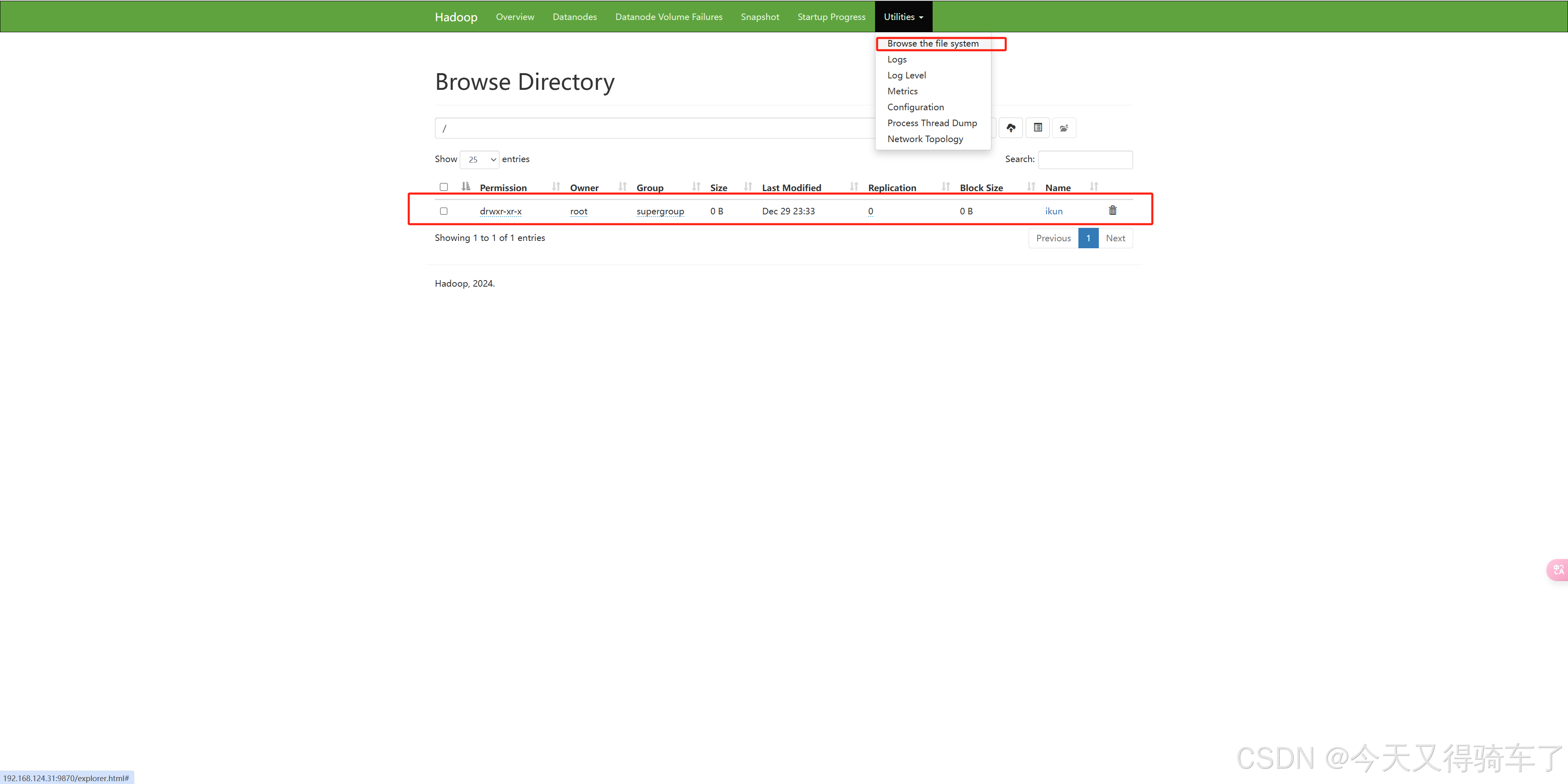Click the parent directory folder icon
Screen dimensions: 1568x784
click(x=1064, y=128)
